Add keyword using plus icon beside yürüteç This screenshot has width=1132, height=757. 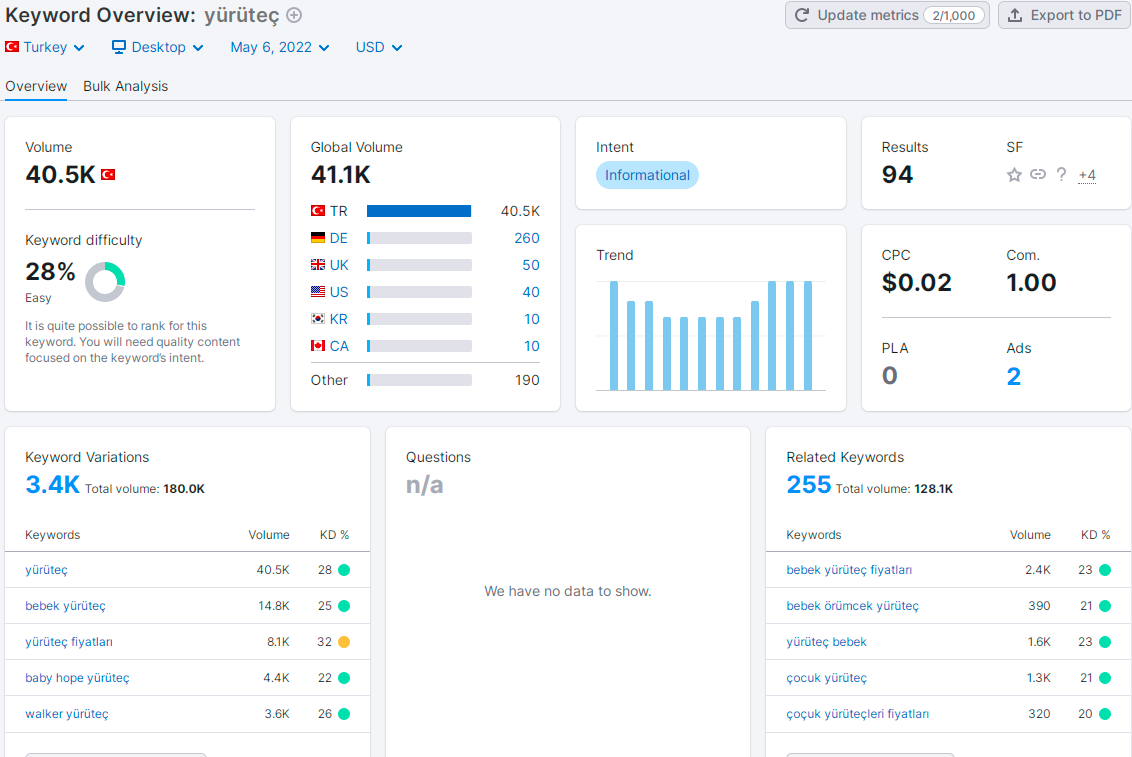point(294,15)
